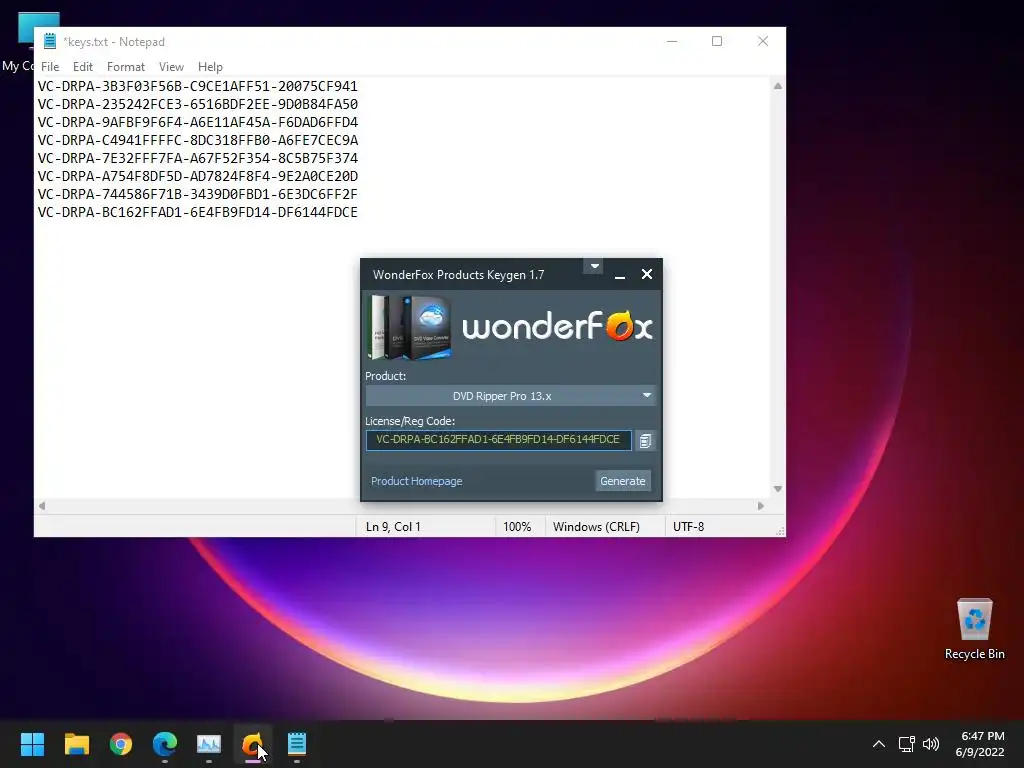Minimize the Notepad window
Viewport: 1024px width, 768px height.
[672, 41]
